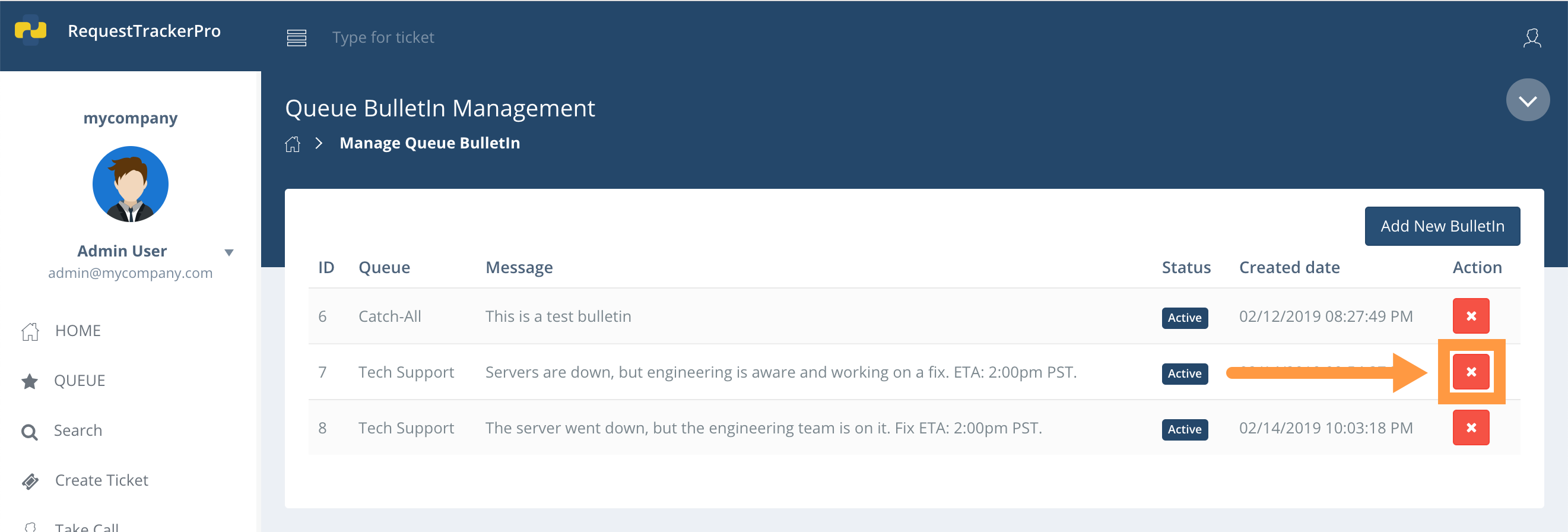1568x532 pixels.
Task: Delete bulletin 8 with red X
Action: 1471,428
